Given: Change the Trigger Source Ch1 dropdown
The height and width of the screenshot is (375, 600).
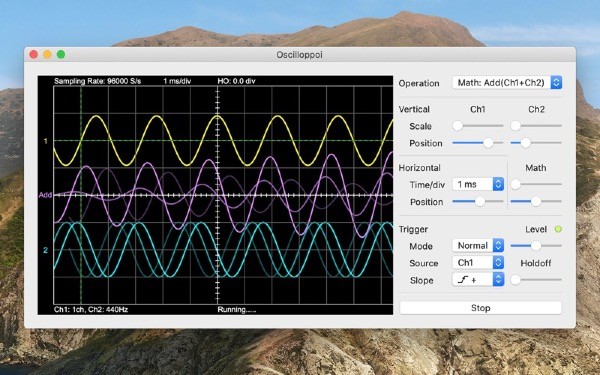Looking at the screenshot, I should pos(478,262).
